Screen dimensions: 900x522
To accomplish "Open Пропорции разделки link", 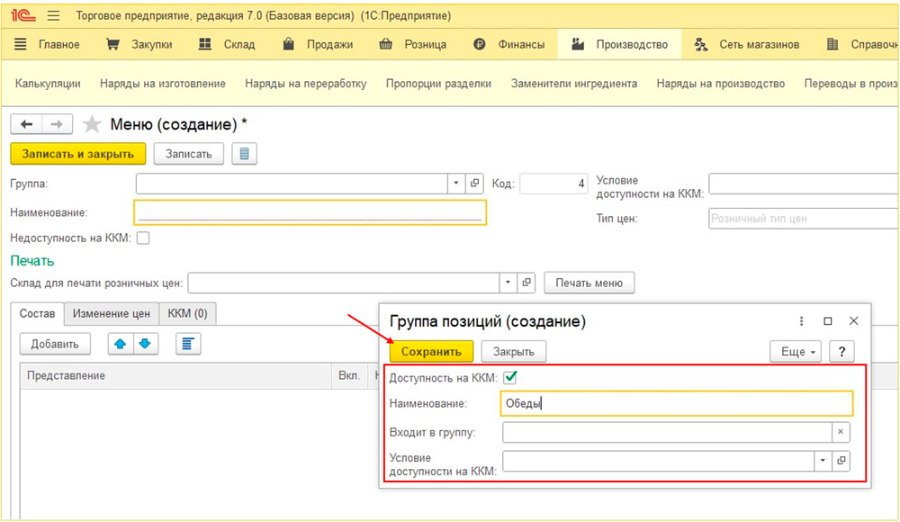I will pyautogui.click(x=439, y=83).
